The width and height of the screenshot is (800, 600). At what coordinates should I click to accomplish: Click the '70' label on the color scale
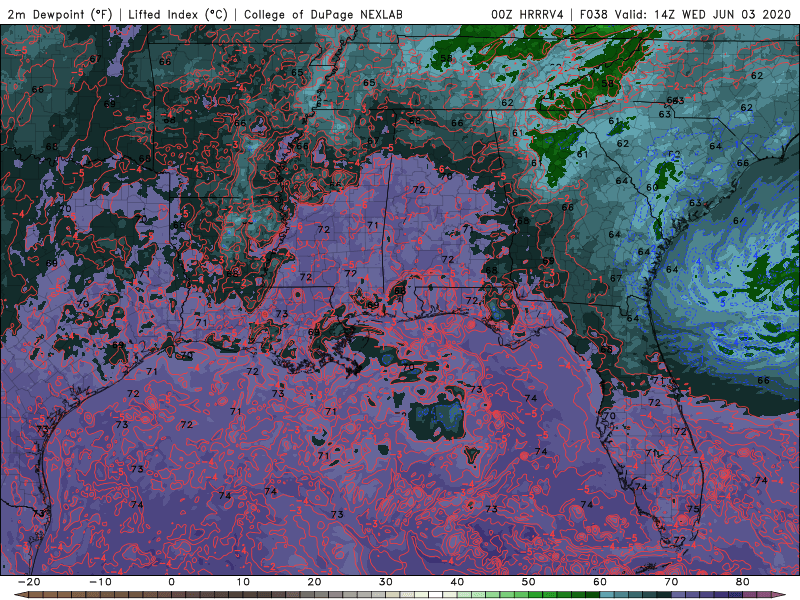point(671,582)
